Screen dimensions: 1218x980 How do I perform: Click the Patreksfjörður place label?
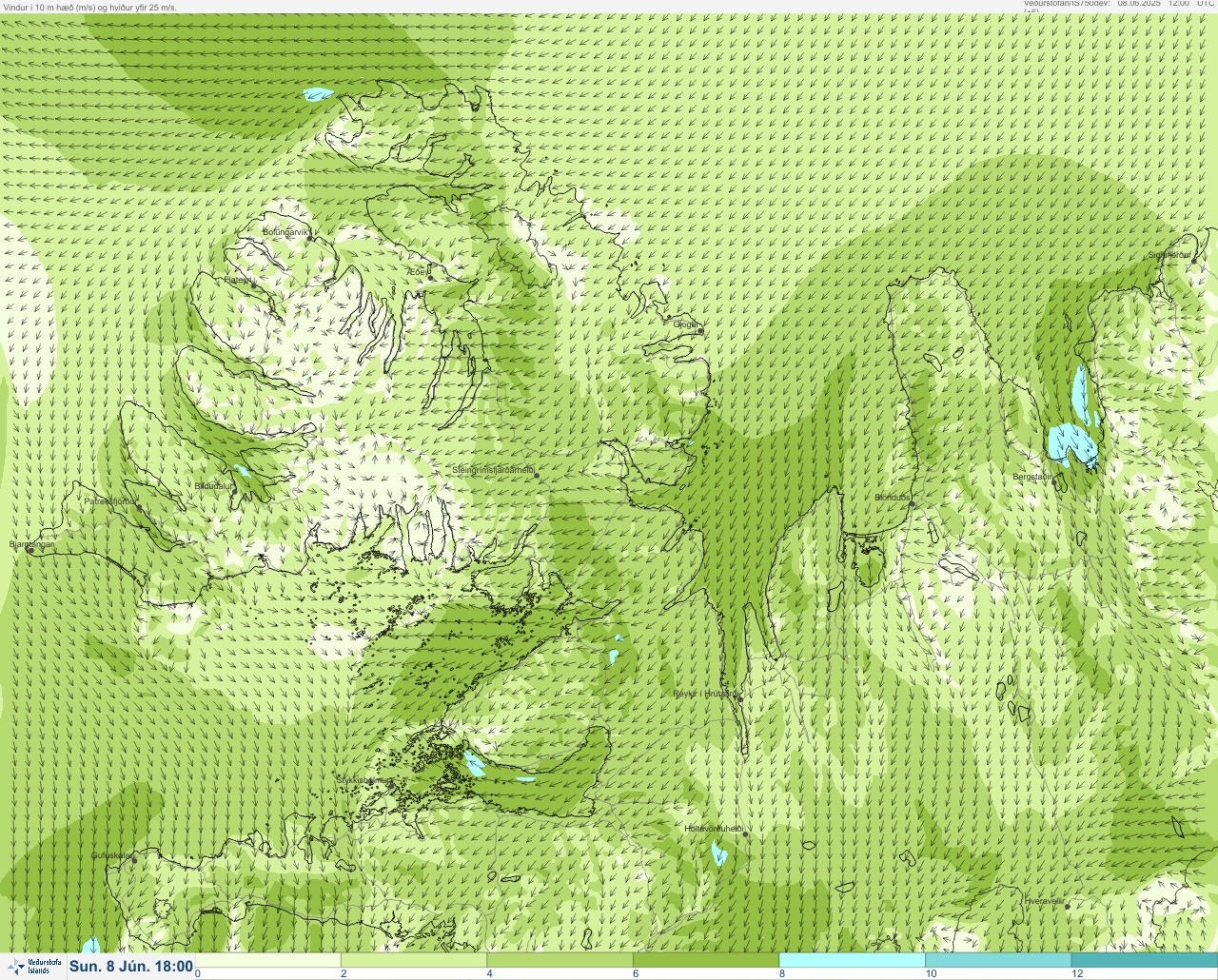click(109, 500)
